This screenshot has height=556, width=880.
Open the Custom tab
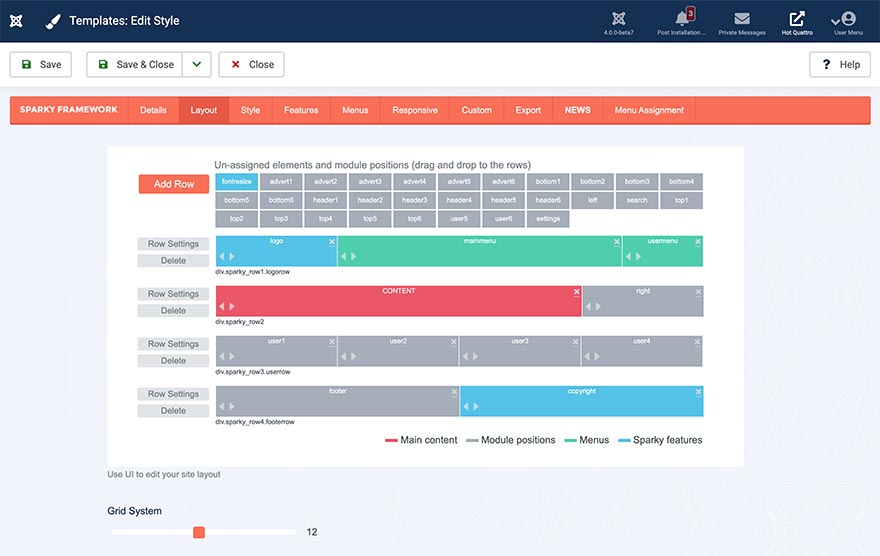click(x=476, y=110)
